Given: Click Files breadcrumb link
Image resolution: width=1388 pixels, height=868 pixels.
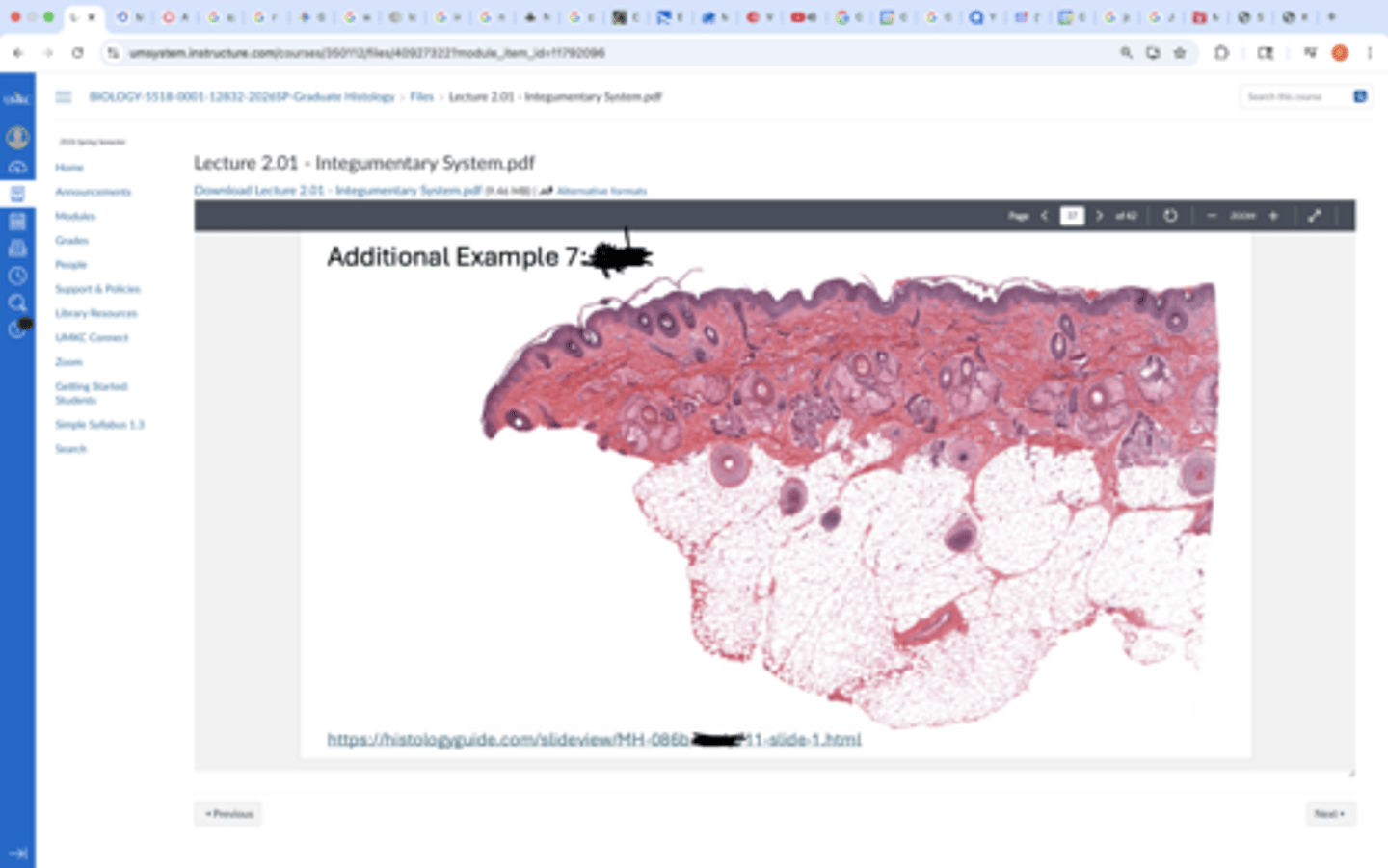Looking at the screenshot, I should (x=421, y=96).
